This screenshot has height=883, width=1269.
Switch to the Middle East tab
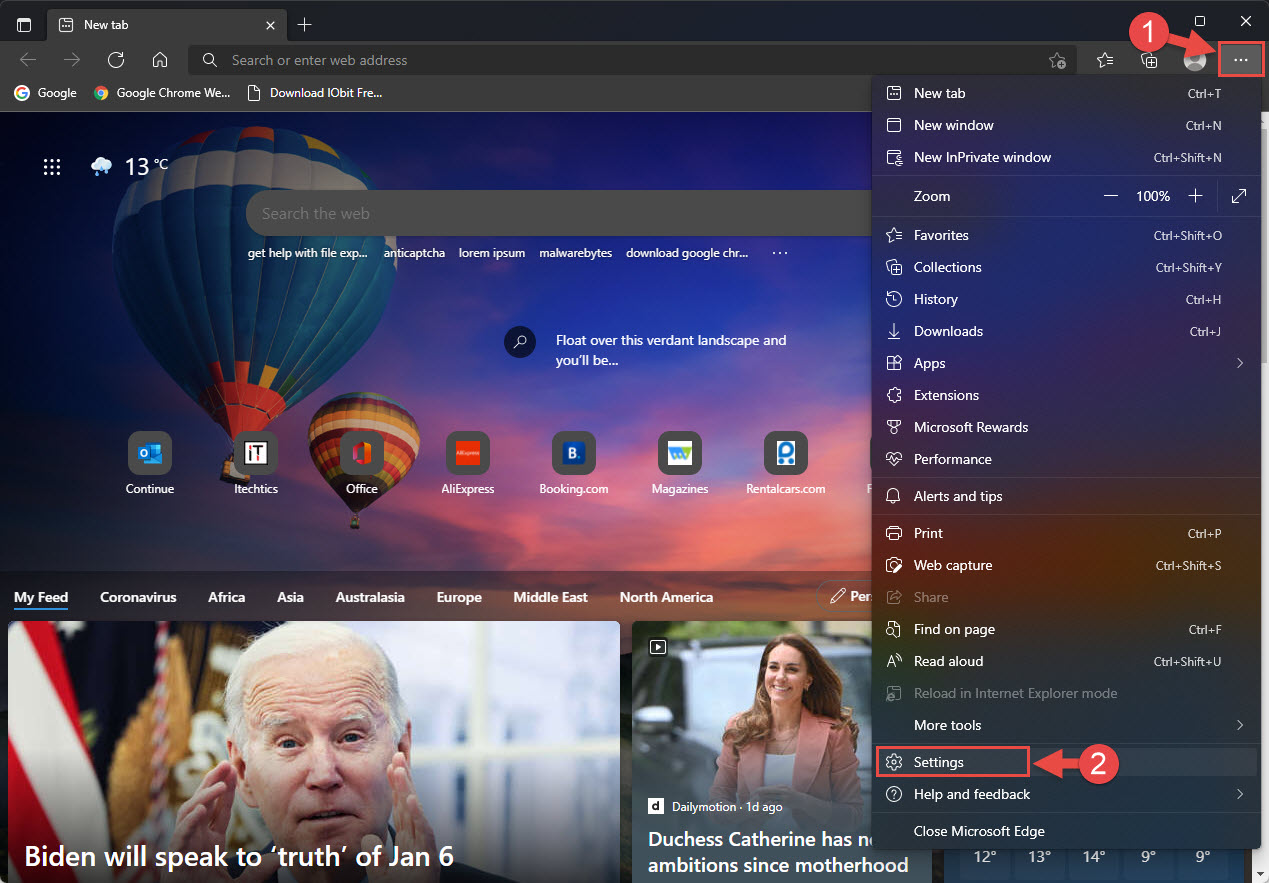coord(550,597)
